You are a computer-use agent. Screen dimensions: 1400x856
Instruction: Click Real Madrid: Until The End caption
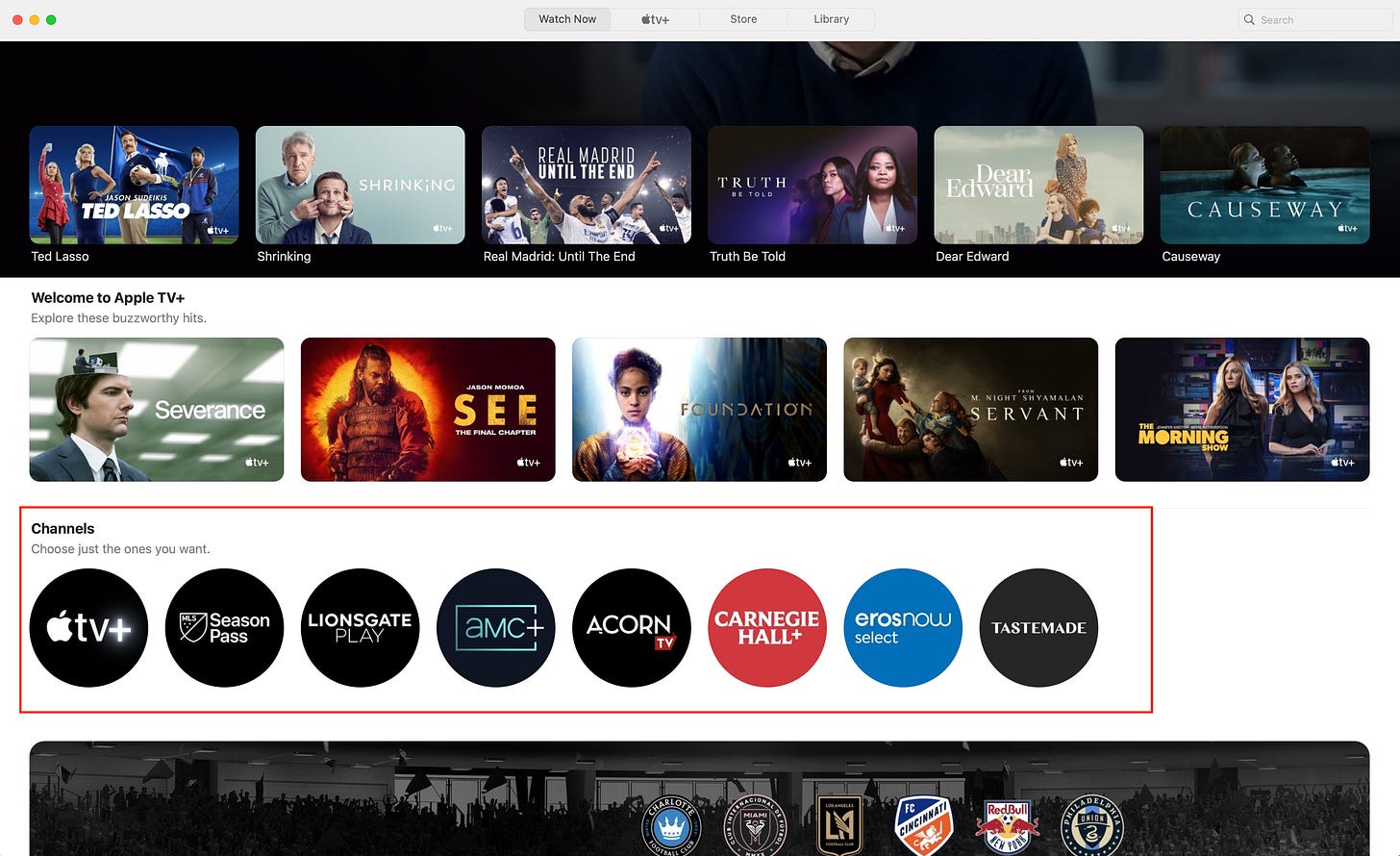559,257
